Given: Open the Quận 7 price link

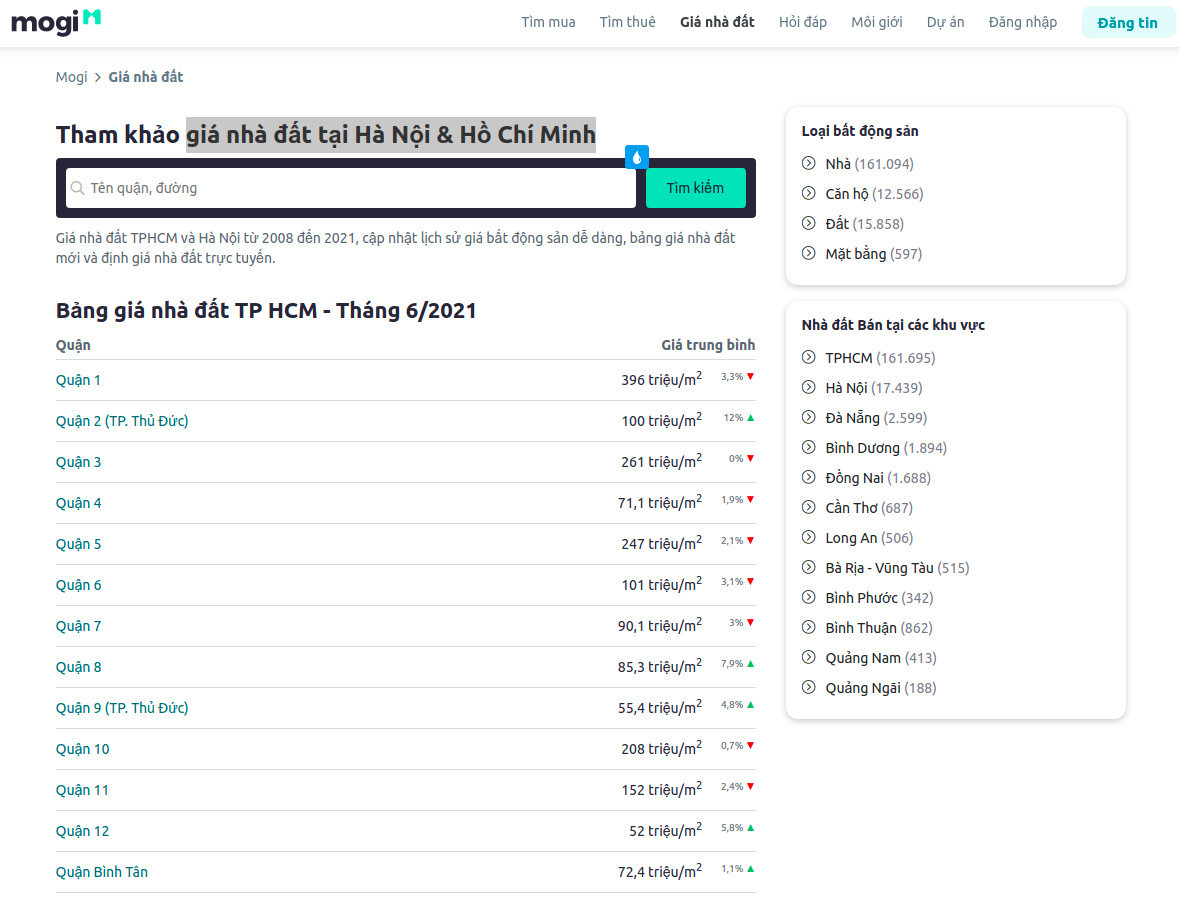Looking at the screenshot, I should pyautogui.click(x=78, y=626).
